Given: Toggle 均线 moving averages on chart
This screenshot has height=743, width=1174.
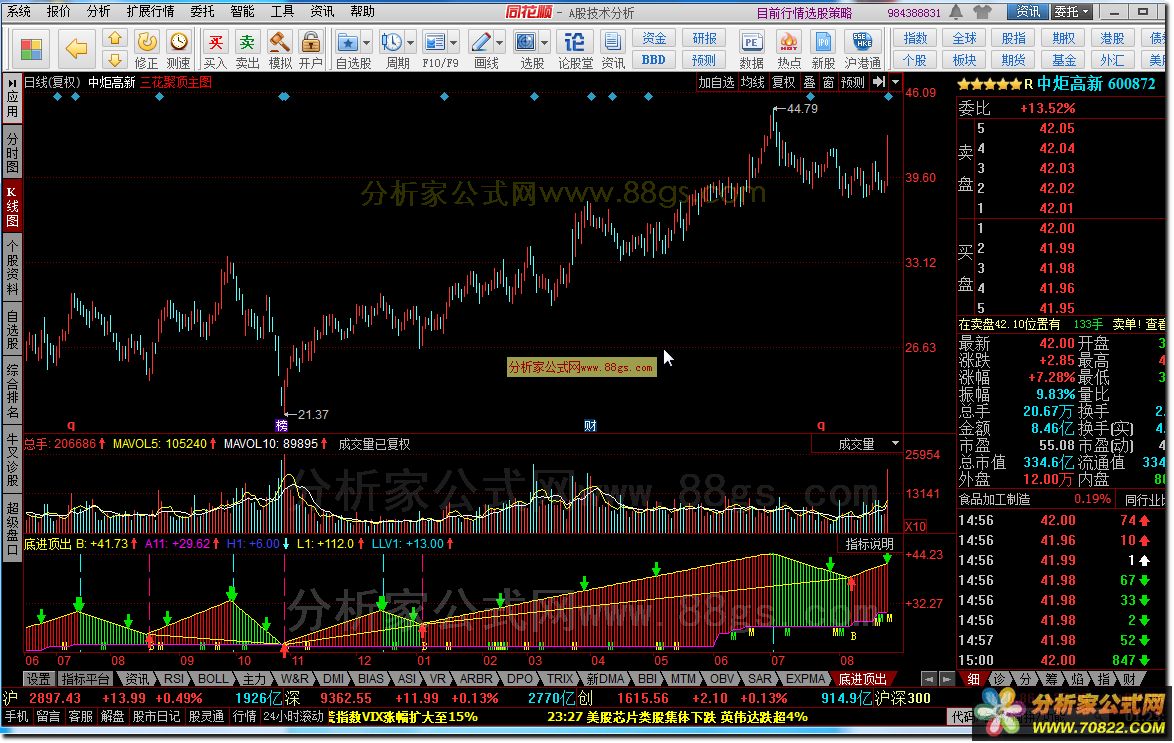Looking at the screenshot, I should 752,82.
